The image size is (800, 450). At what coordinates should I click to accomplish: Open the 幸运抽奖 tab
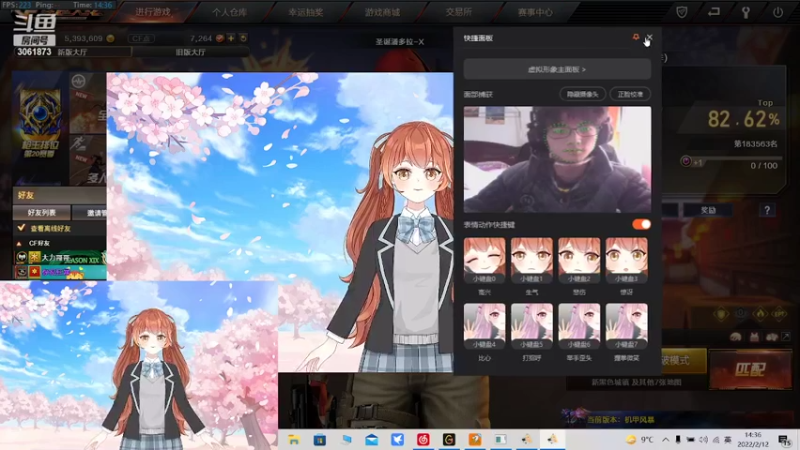click(x=306, y=12)
